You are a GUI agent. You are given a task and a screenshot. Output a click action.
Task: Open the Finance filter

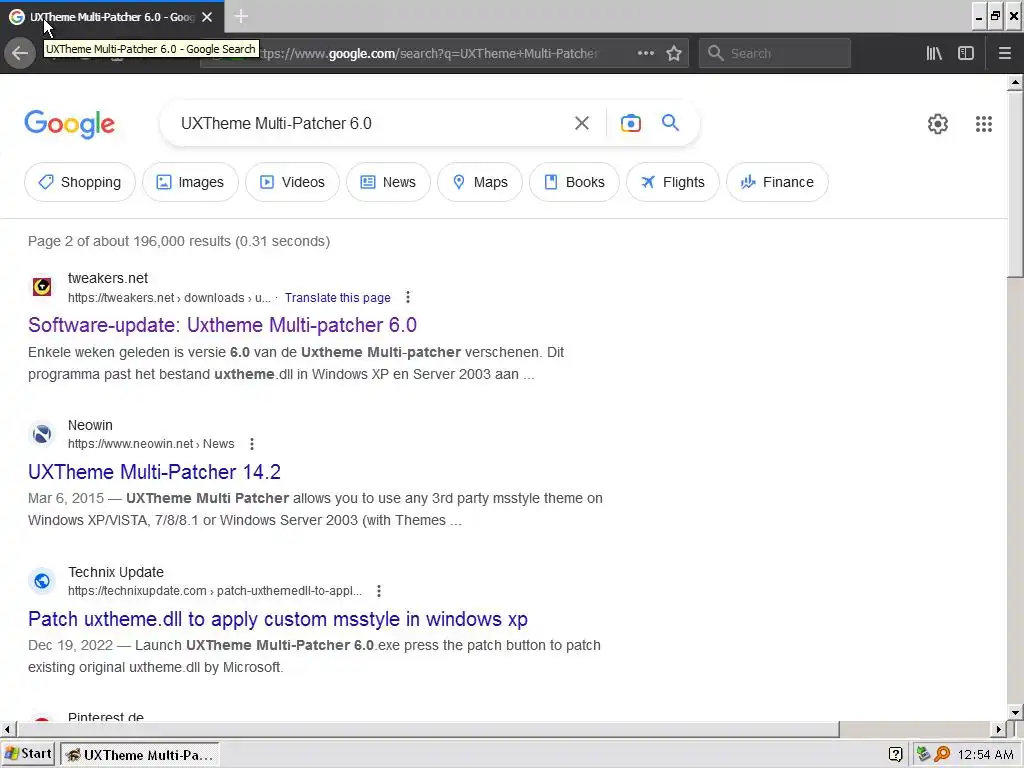[x=777, y=182]
